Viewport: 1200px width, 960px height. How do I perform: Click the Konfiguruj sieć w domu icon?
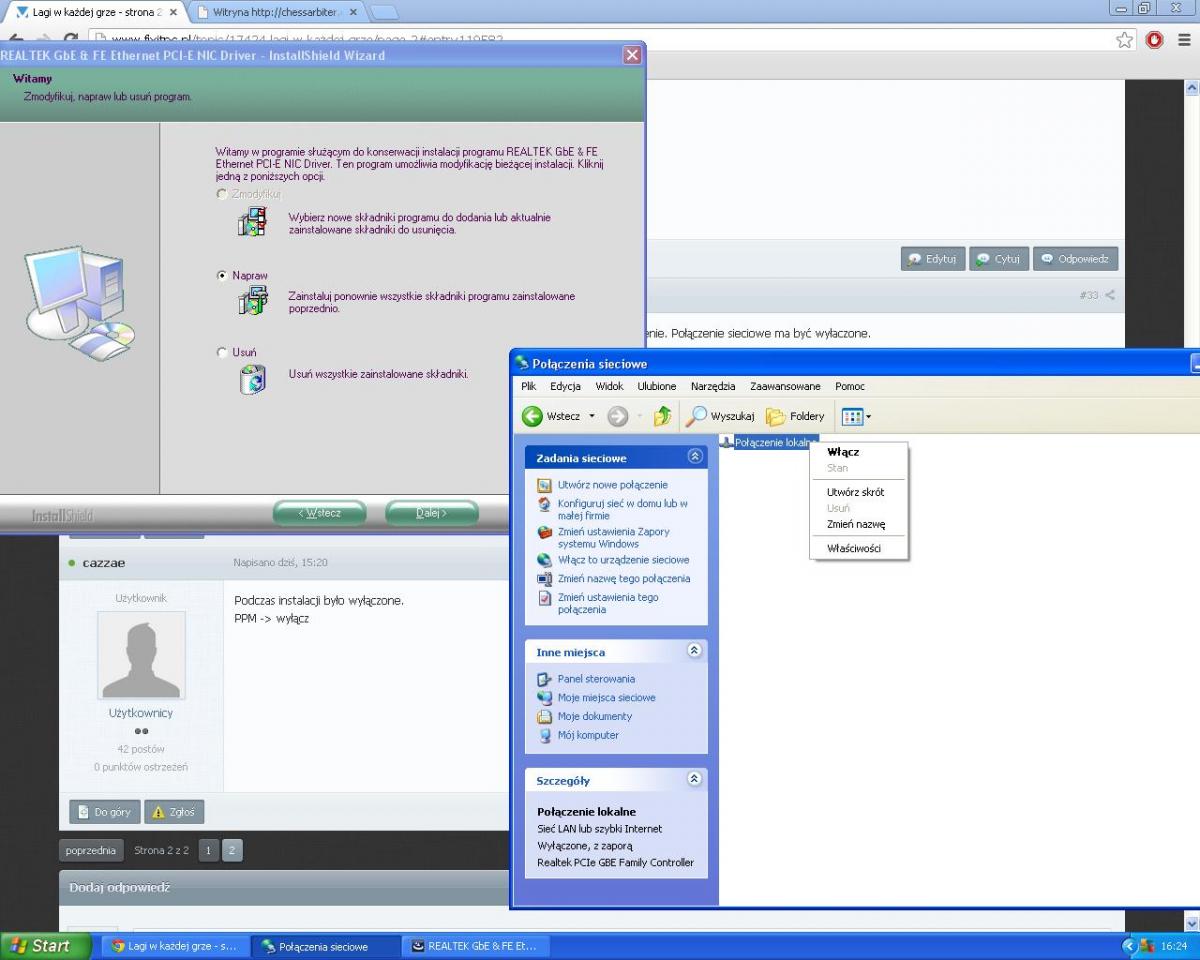(545, 504)
